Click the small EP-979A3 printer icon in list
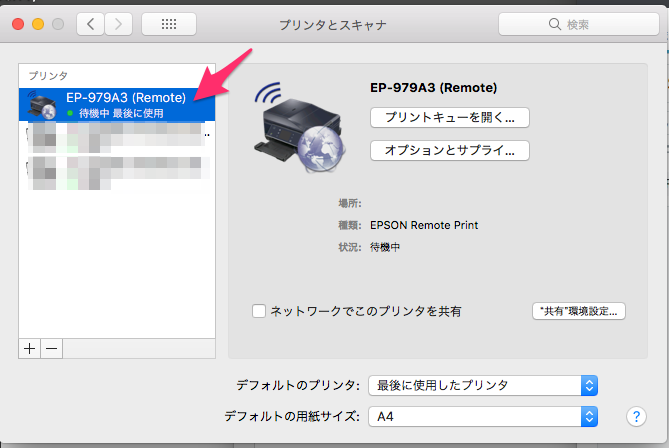669x448 pixels. [x=41, y=105]
